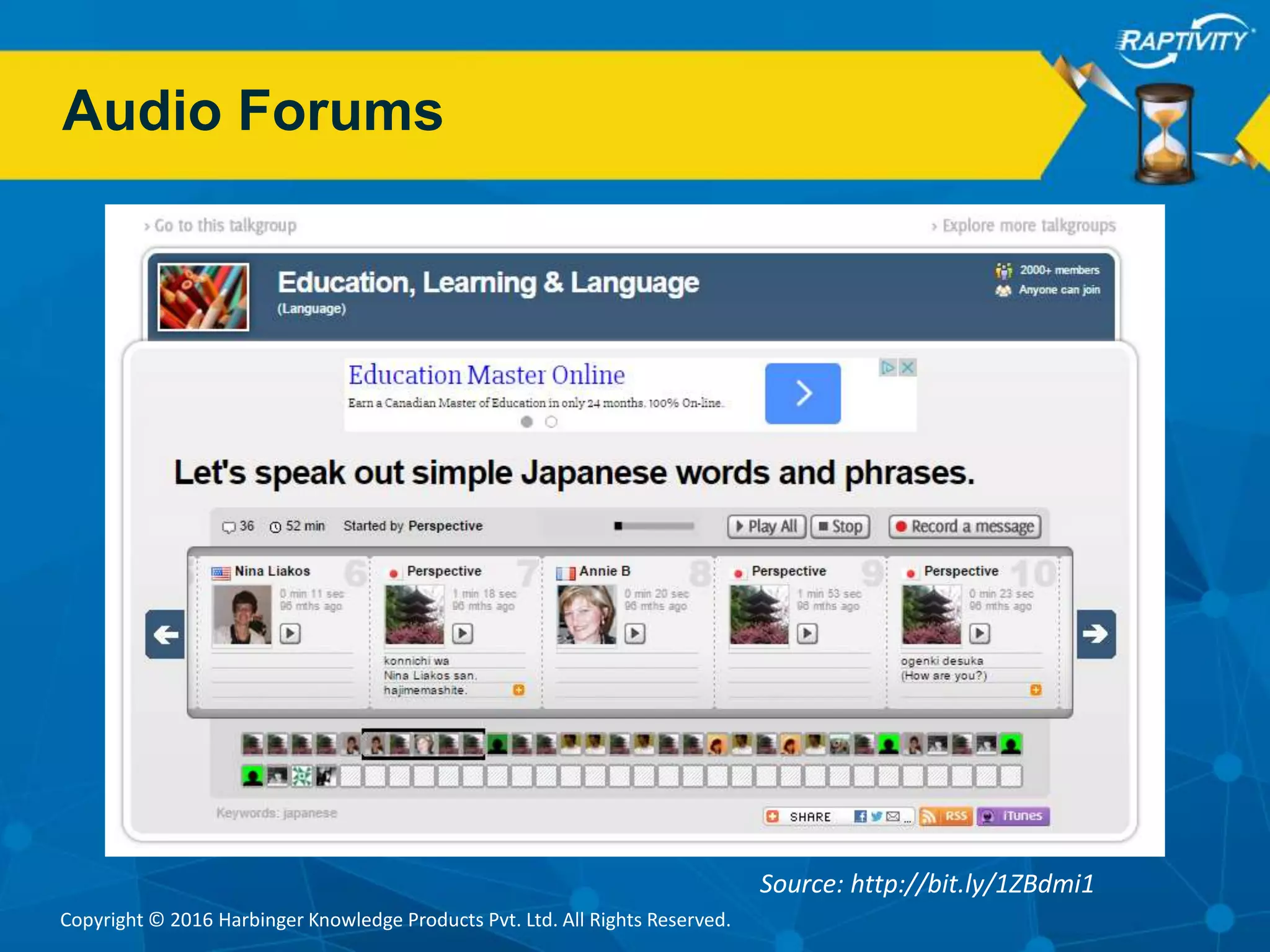Open Nina Liakos' name link

pyautogui.click(x=272, y=571)
